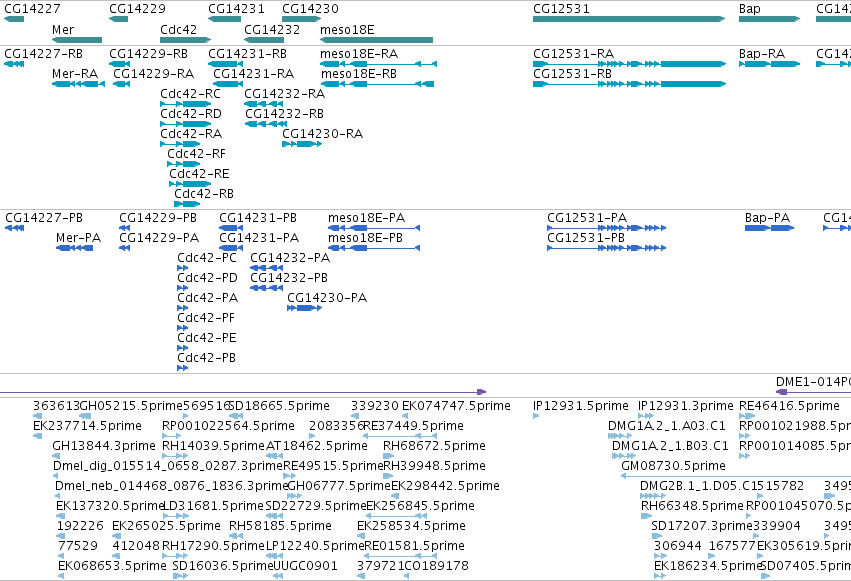This screenshot has height=581, width=851.
Task: Select transcript CG14227-RB
Action: (43, 54)
